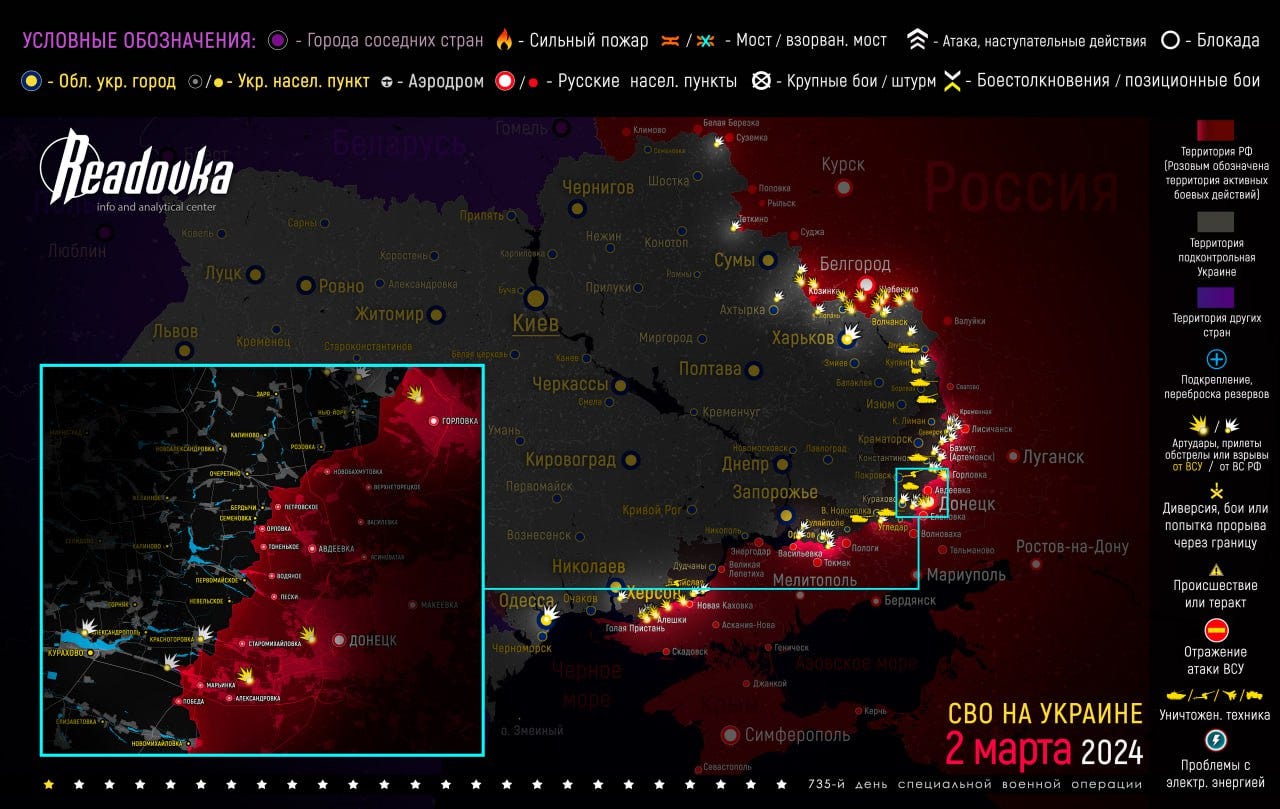Click the 'Житомир' city label
Viewport: 1280px width, 809px height.
389,314
